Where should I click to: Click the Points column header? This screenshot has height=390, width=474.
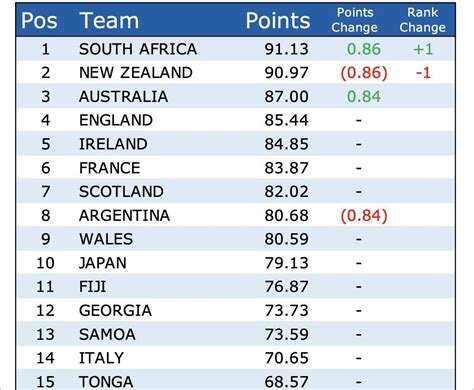coord(278,21)
